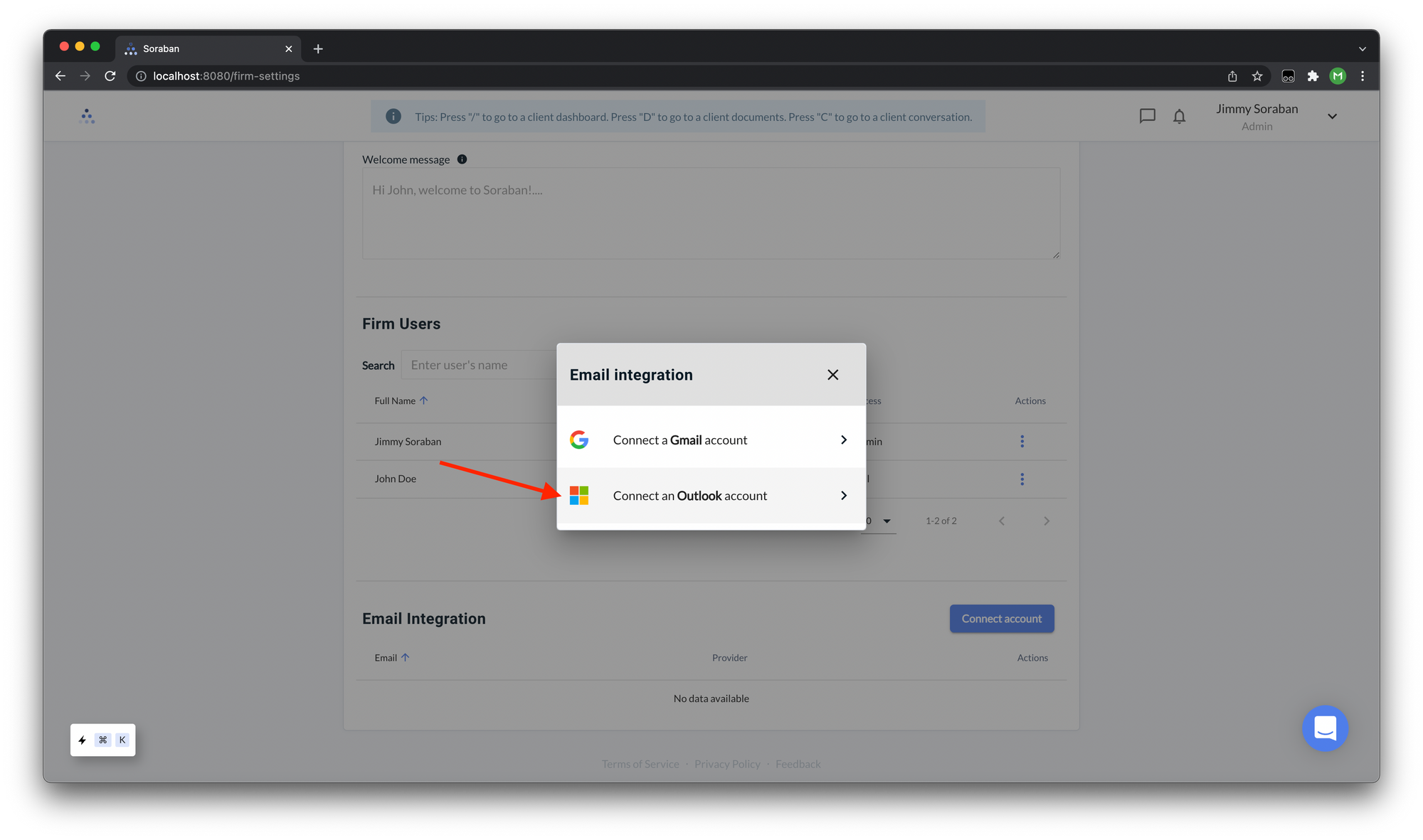Click the share page icon

pos(1232,76)
